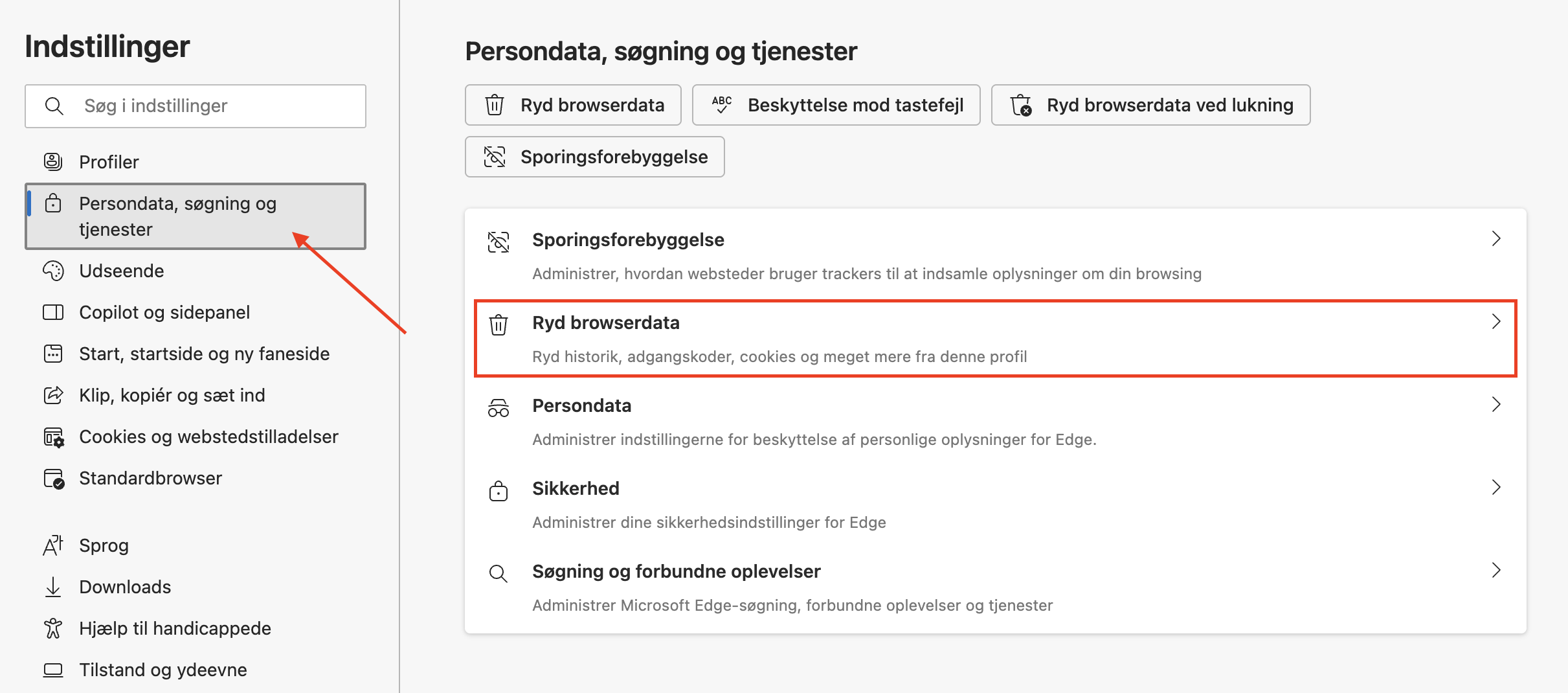Expand the Sporingsforebyggelse row chevron

point(1496,238)
